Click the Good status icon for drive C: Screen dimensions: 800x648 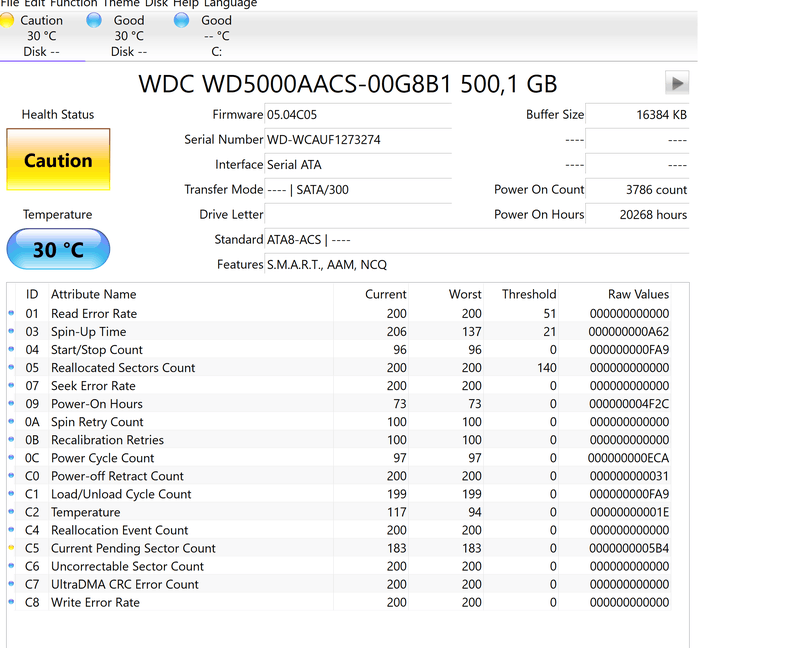pos(180,19)
